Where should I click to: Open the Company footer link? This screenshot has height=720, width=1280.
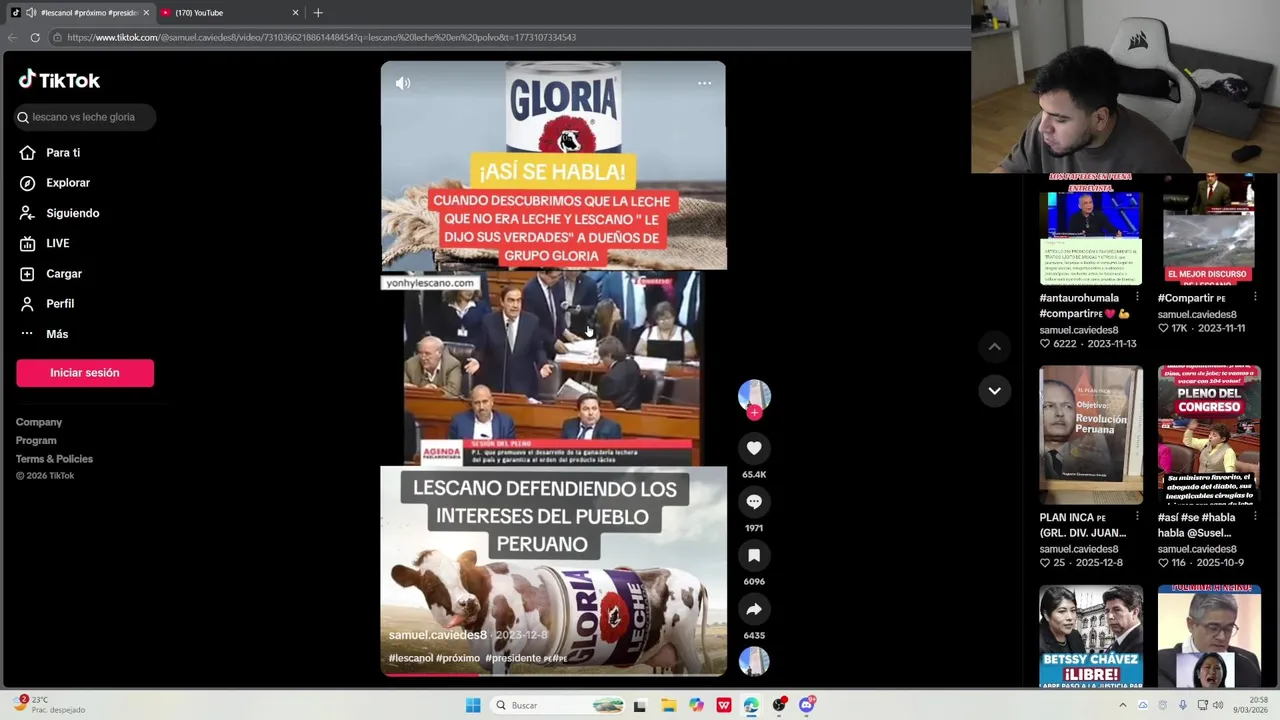(39, 422)
